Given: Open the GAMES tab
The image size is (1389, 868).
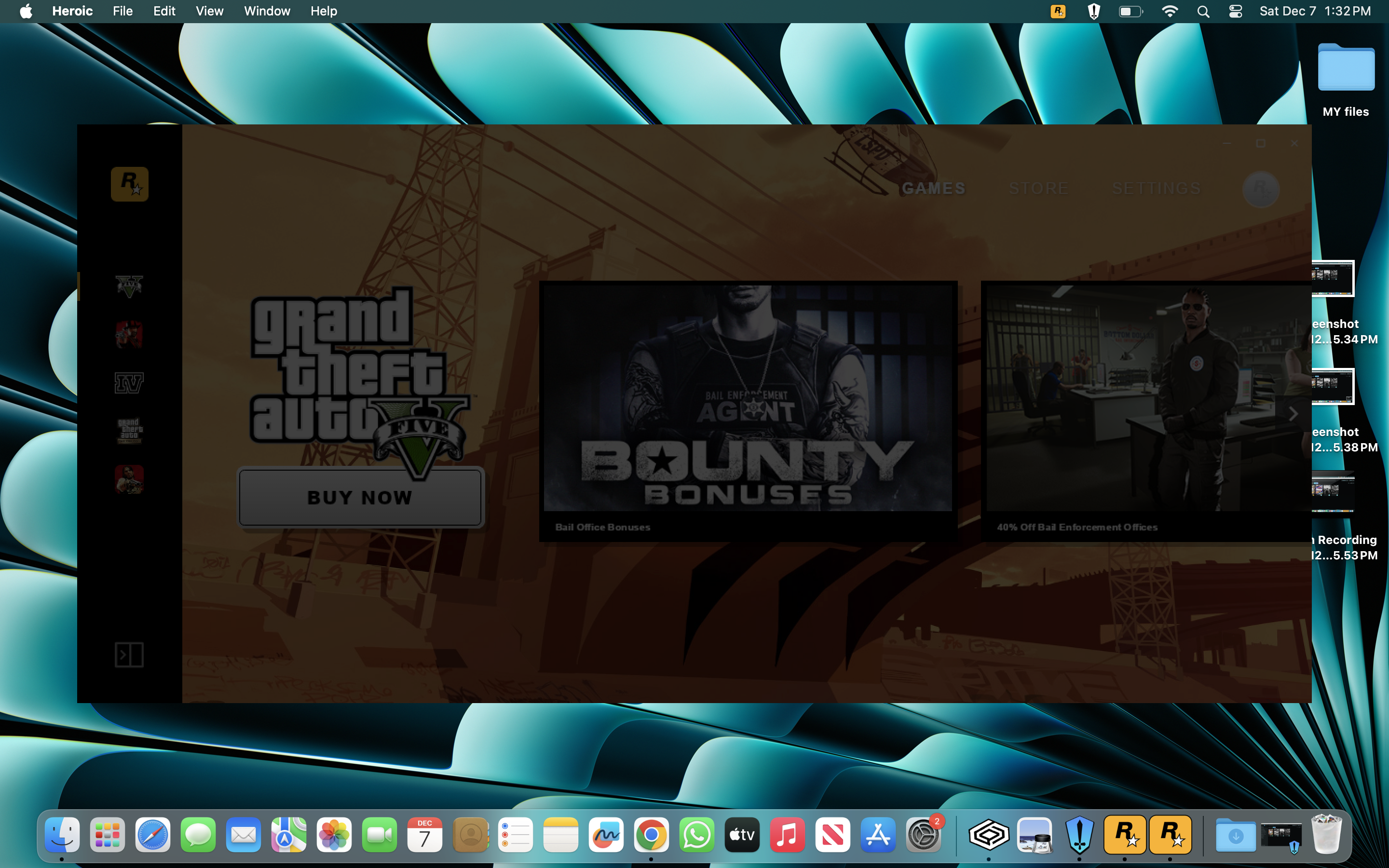Looking at the screenshot, I should click(x=933, y=188).
